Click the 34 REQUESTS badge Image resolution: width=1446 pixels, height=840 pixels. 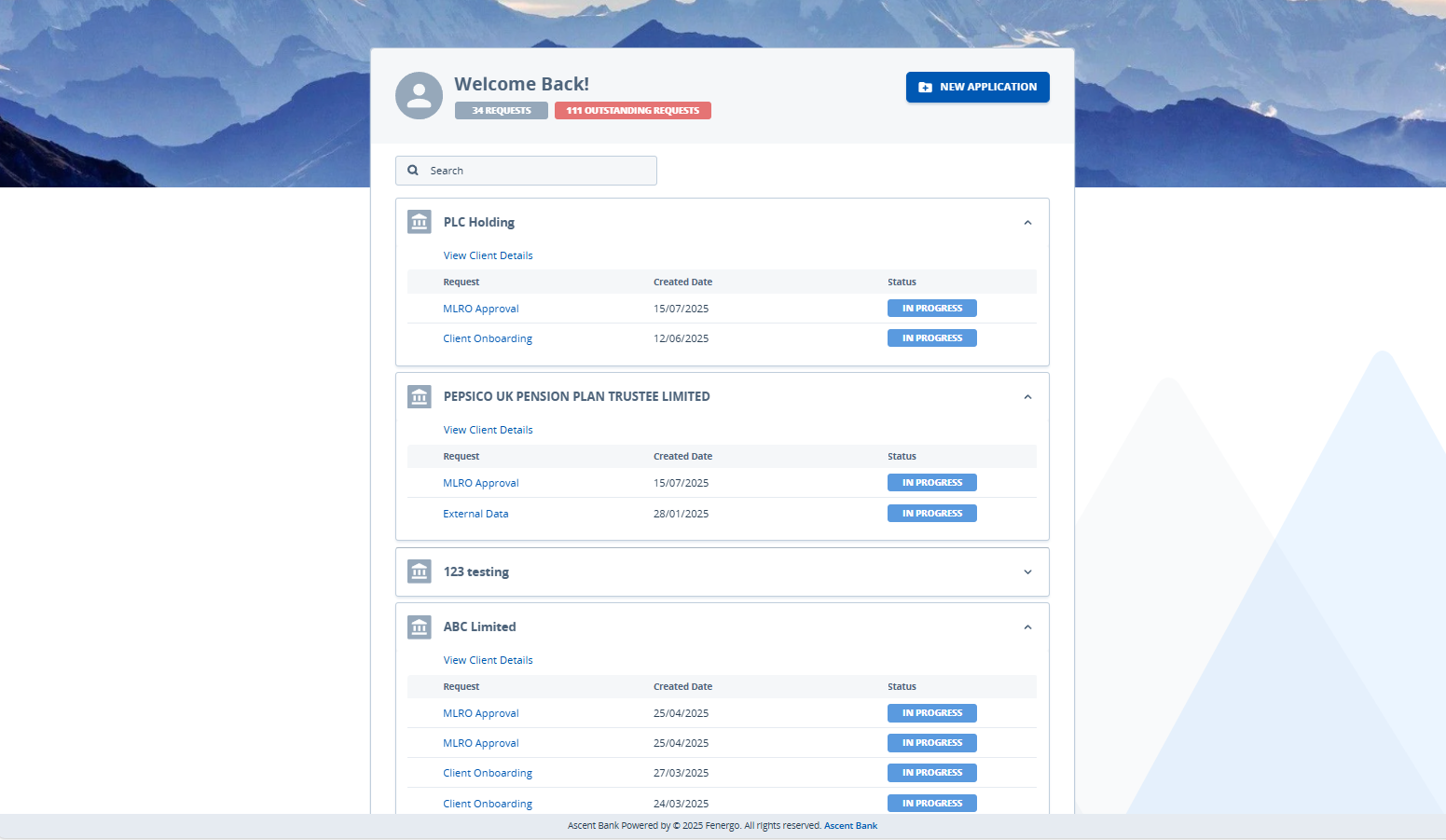(x=501, y=110)
